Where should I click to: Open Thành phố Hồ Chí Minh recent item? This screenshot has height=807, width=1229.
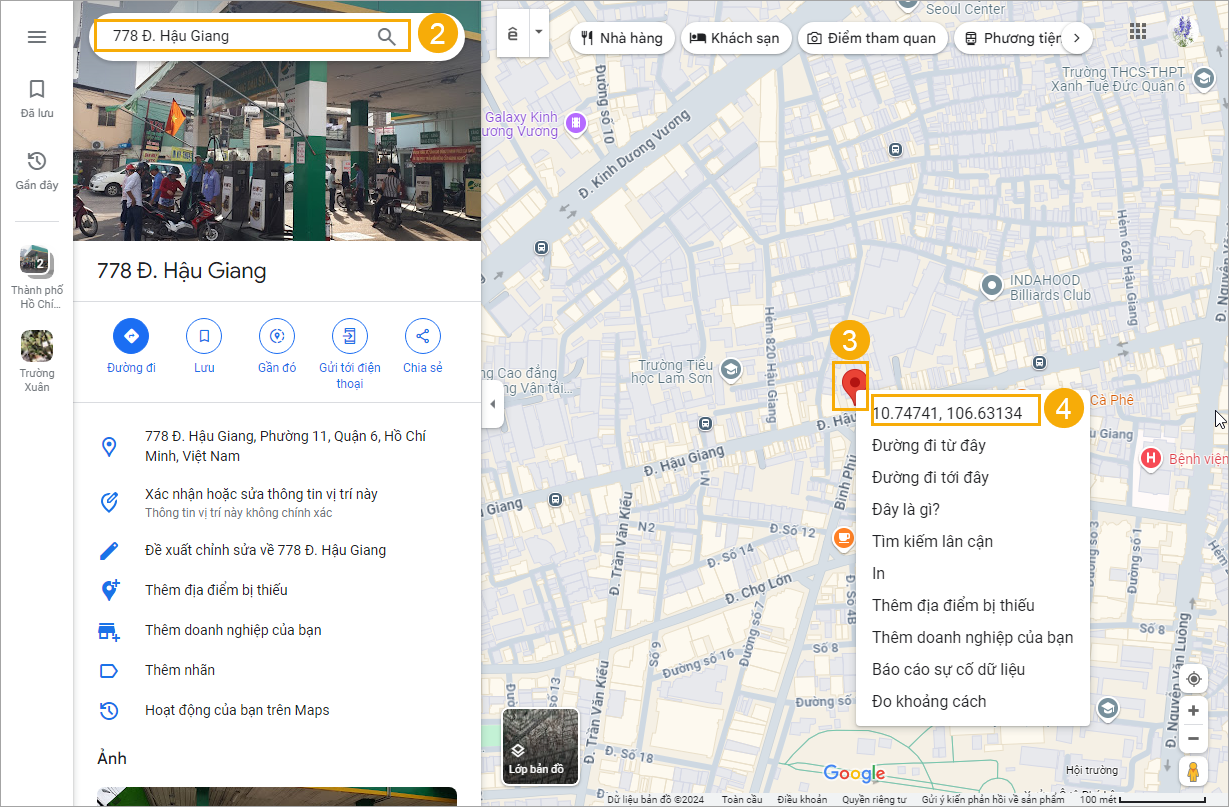pos(37,277)
